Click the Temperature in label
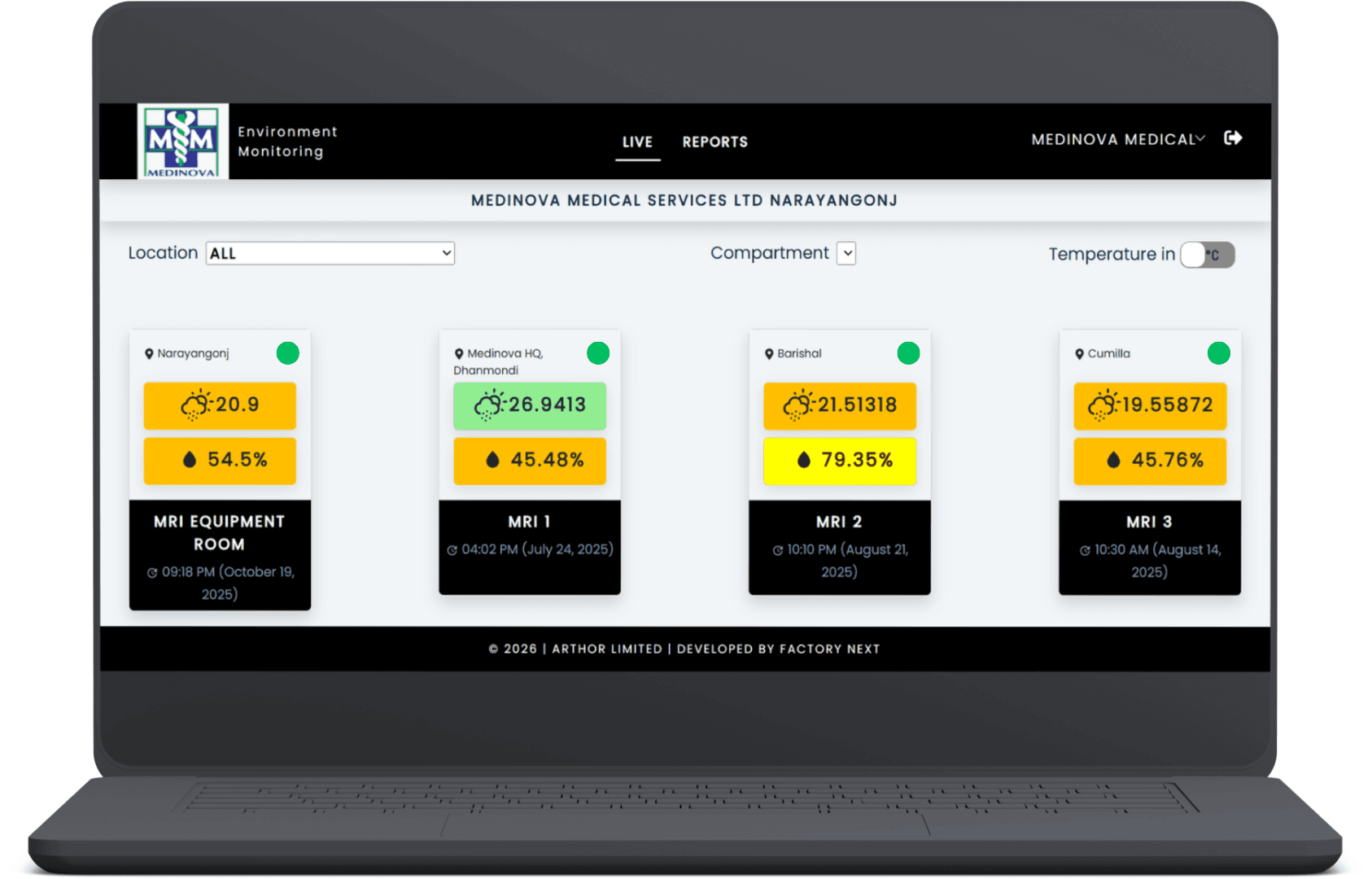1372x879 pixels. (x=1112, y=254)
